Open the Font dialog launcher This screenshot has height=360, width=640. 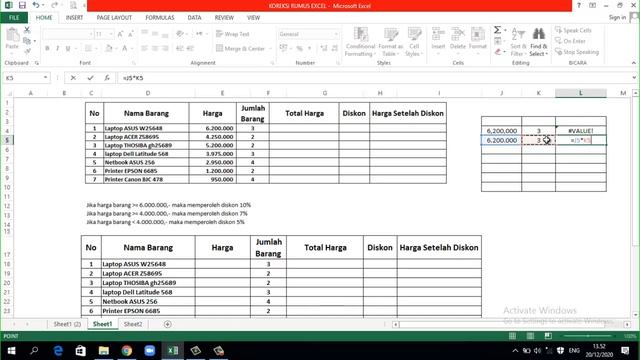[134, 63]
